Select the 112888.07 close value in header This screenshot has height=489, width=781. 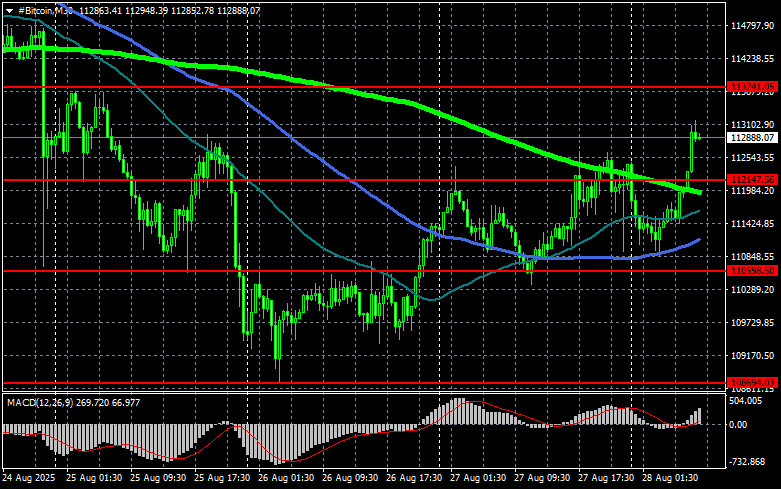tap(238, 10)
